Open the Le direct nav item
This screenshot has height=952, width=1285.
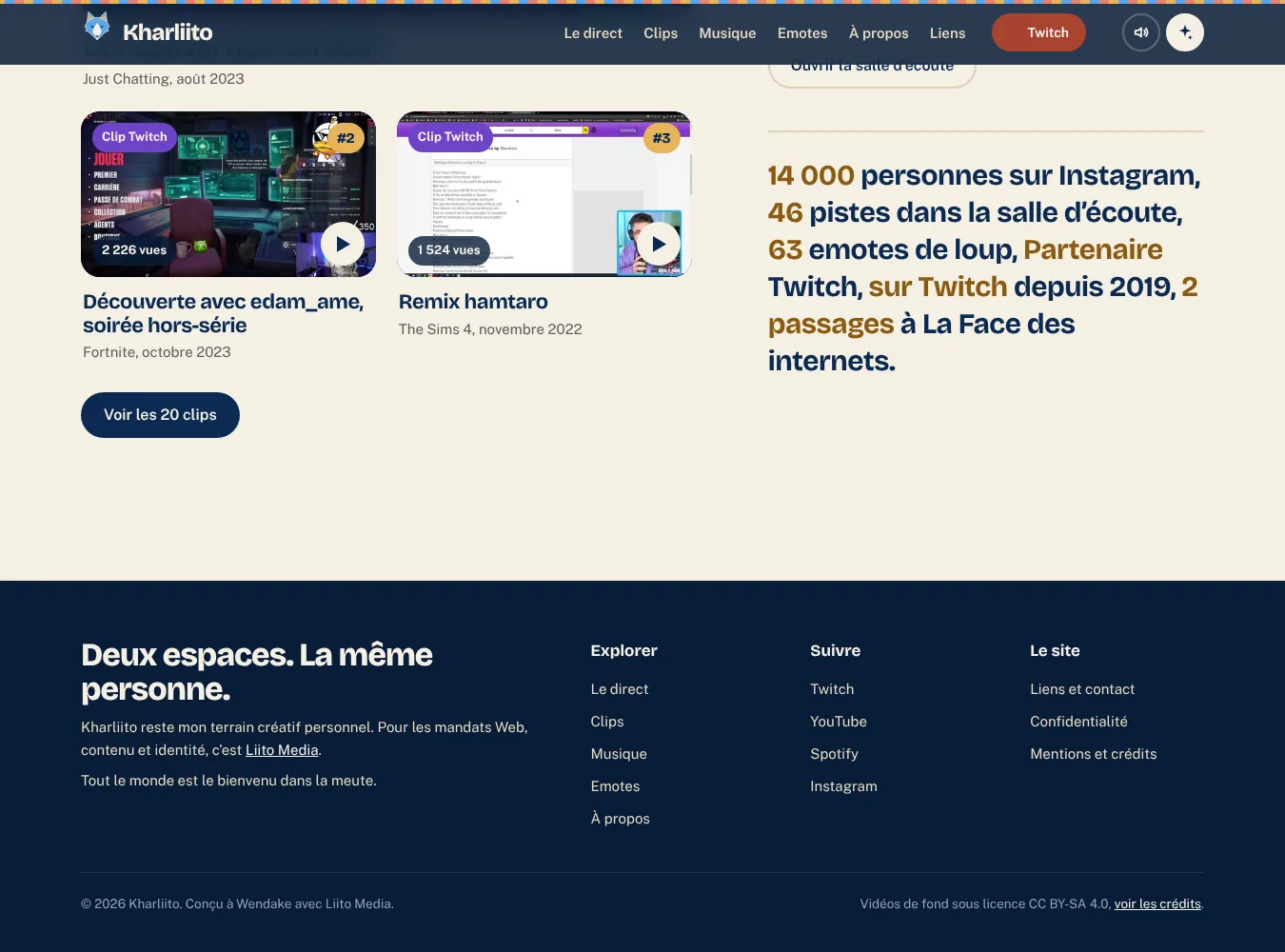point(593,33)
